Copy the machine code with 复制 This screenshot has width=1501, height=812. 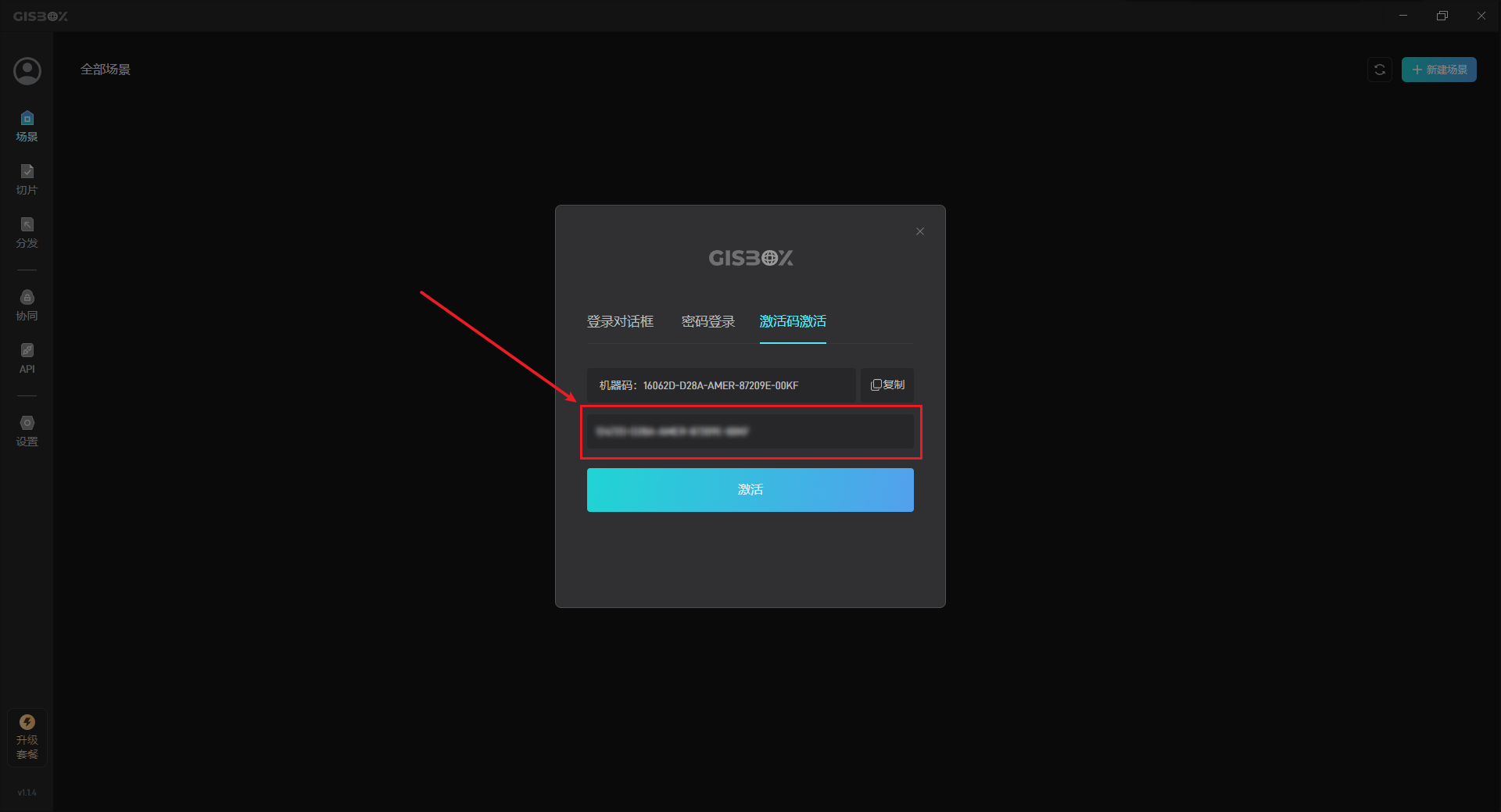(x=887, y=385)
